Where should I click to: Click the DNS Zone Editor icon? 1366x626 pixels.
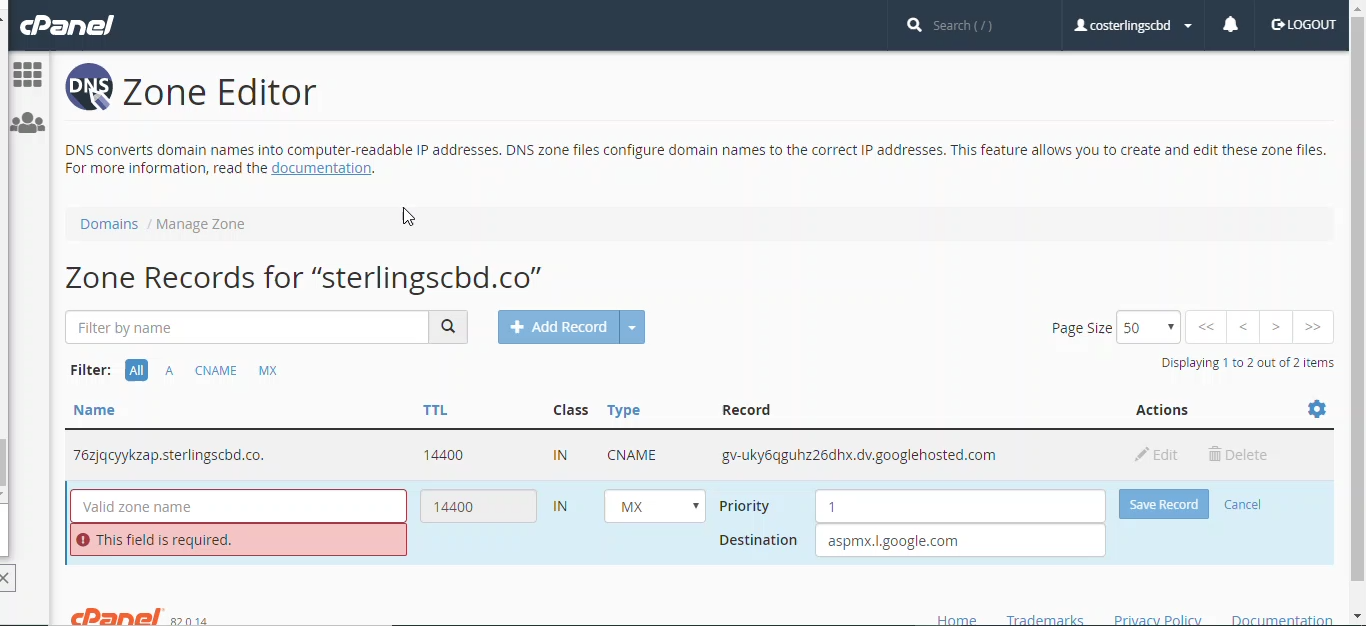(89, 87)
